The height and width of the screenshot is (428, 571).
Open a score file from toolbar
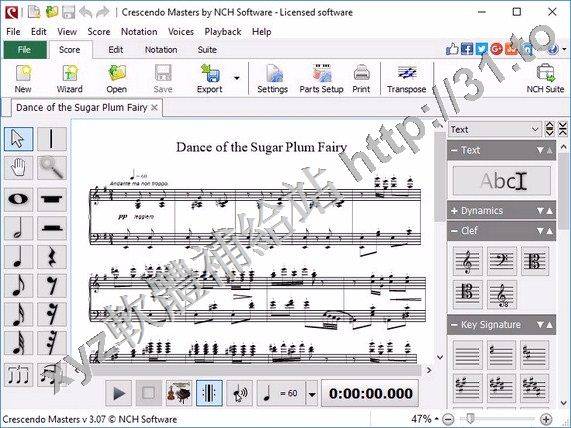point(117,79)
